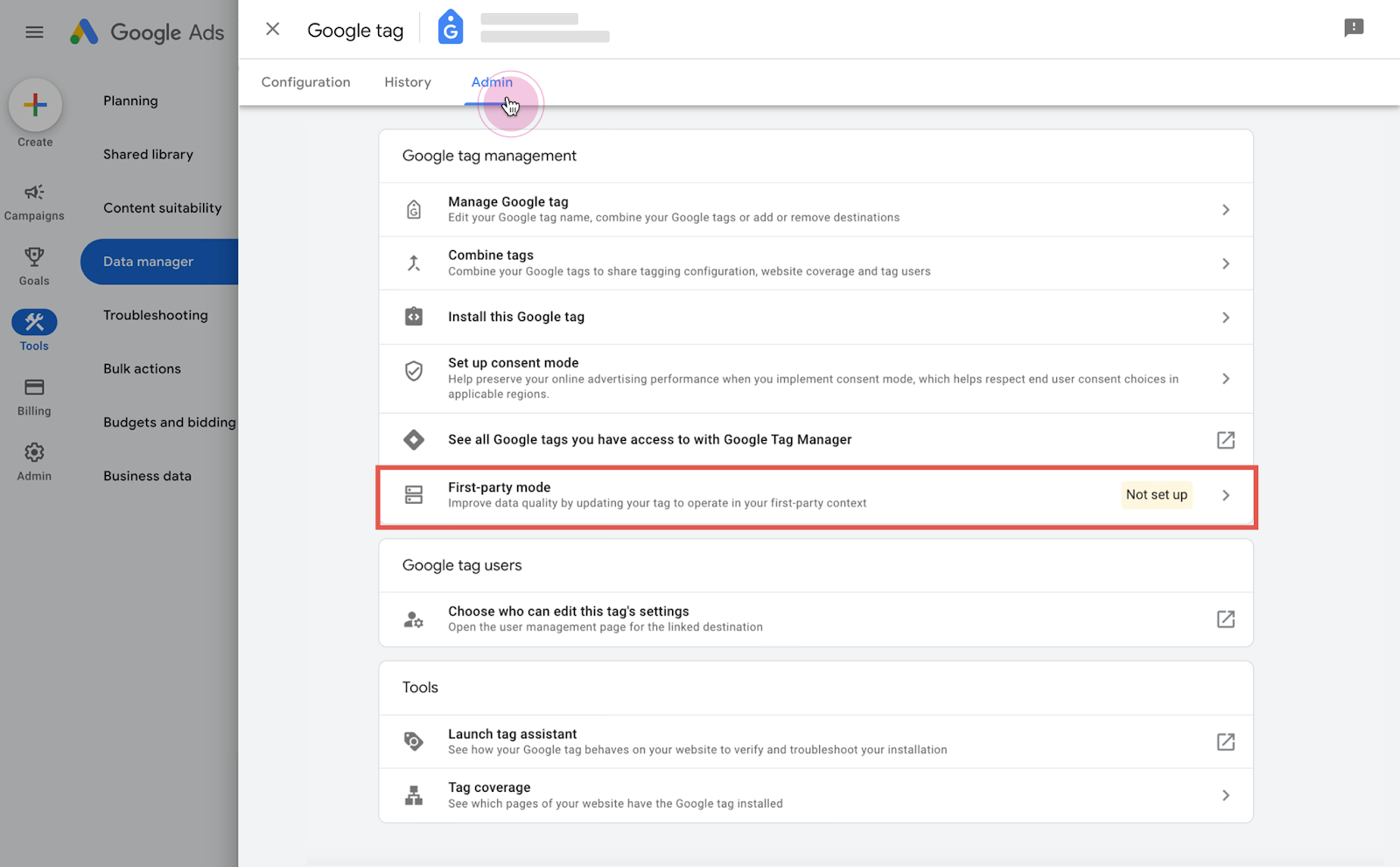Expand Manage Google tag chevron
This screenshot has width=1400, height=867.
coord(1225,210)
